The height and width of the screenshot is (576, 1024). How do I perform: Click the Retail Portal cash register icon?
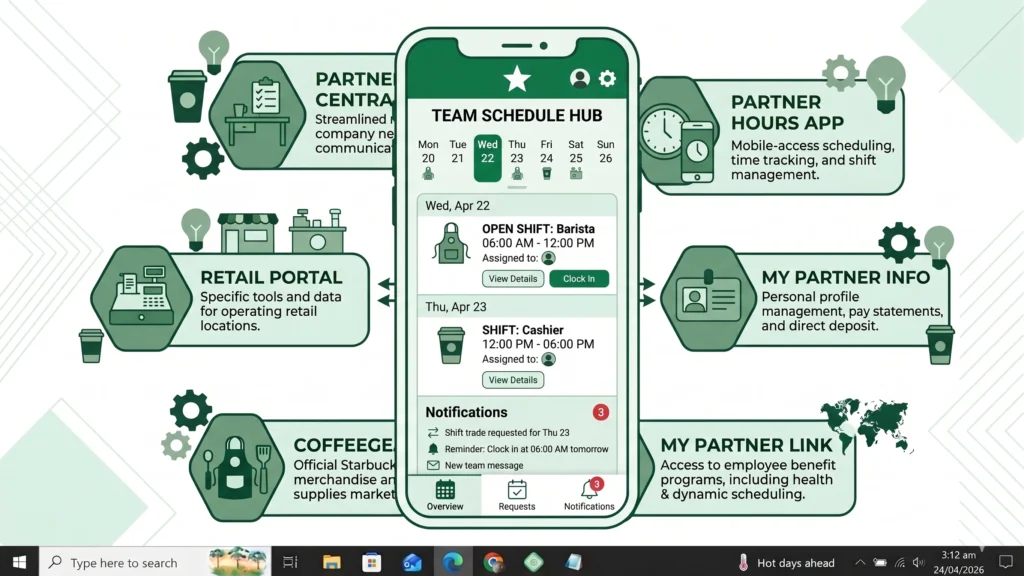[142, 298]
